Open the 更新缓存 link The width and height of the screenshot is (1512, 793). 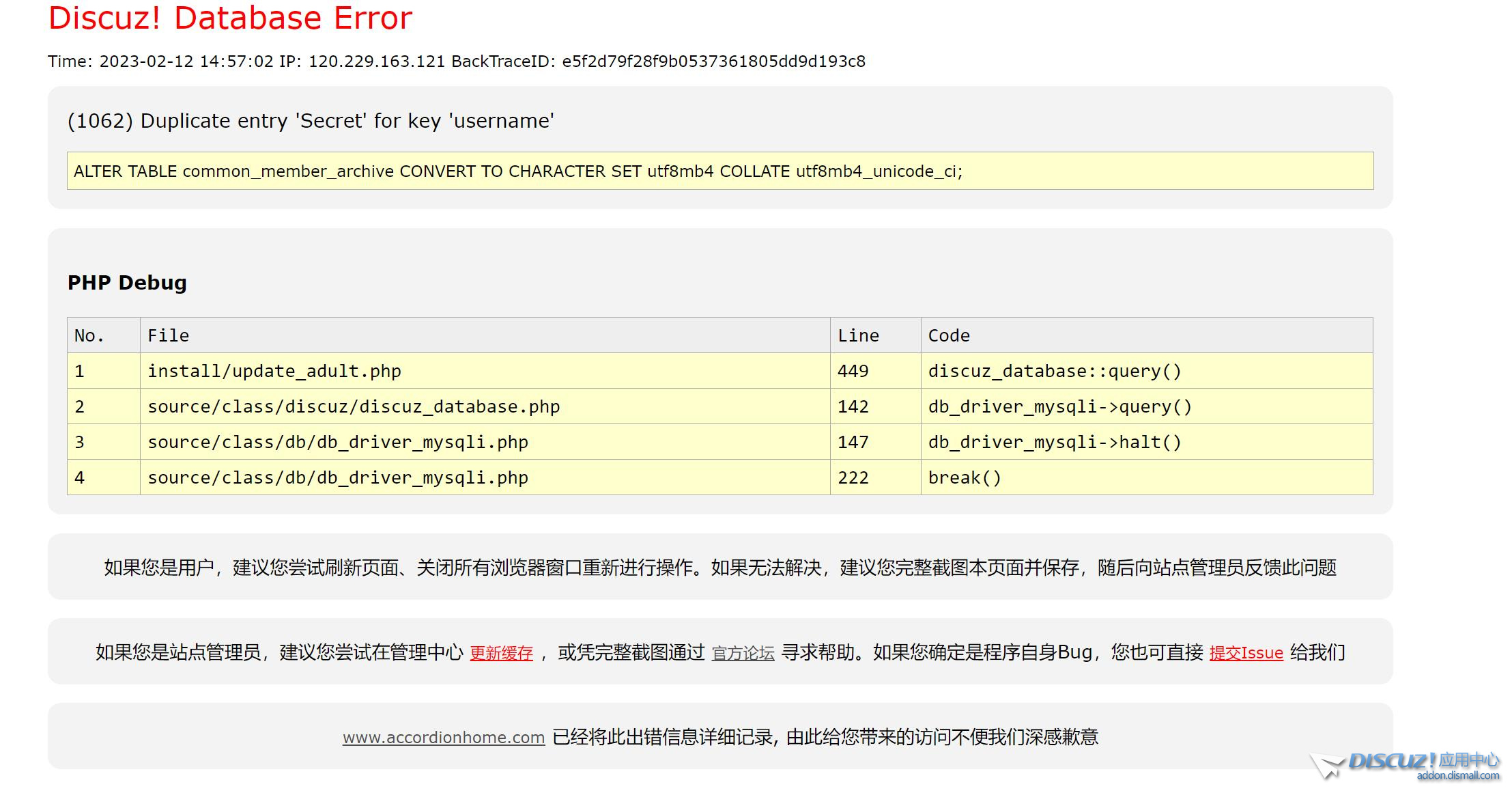501,653
